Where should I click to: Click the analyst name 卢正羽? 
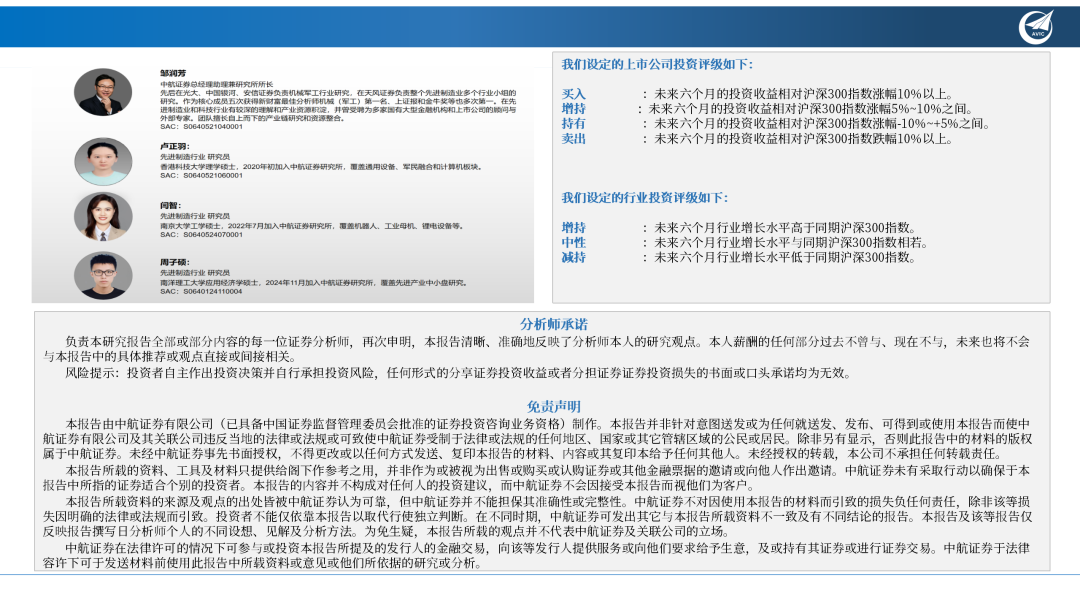[x=174, y=147]
